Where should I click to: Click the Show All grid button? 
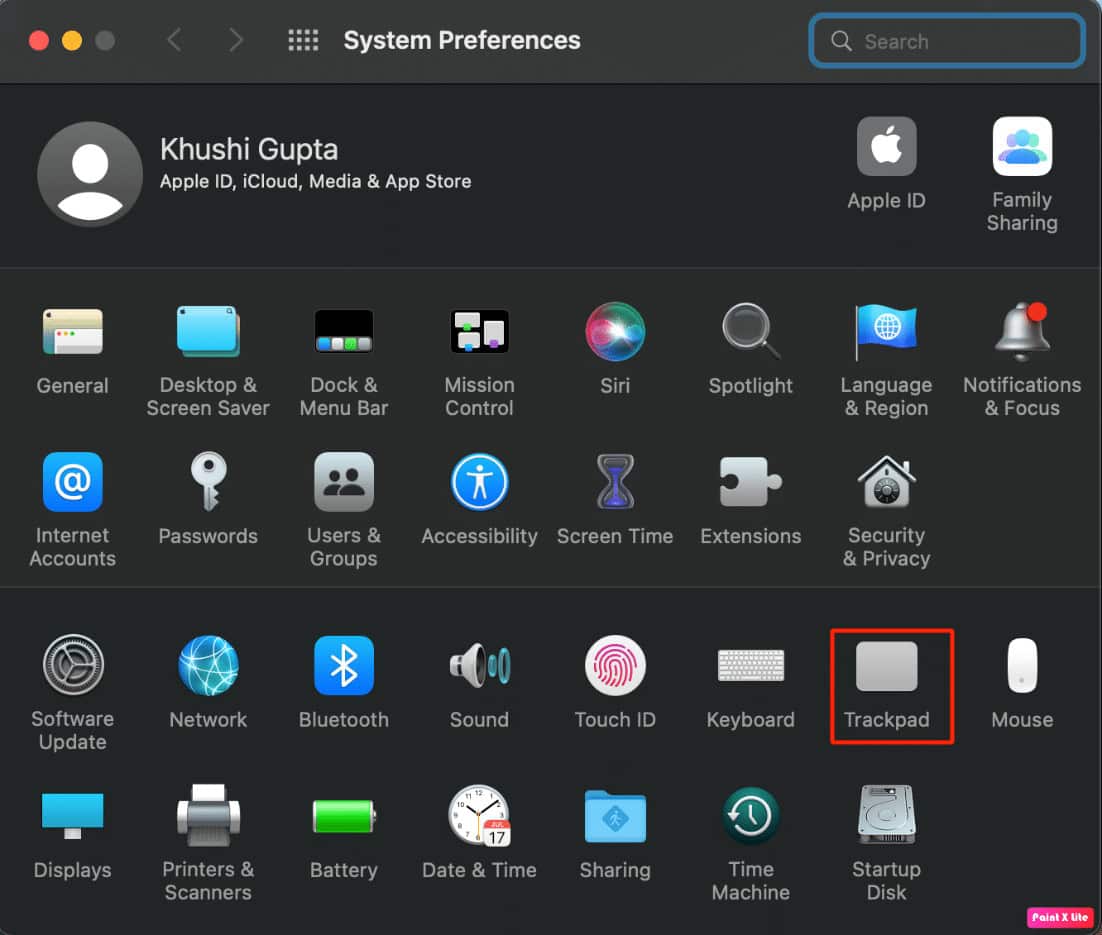[x=303, y=40]
